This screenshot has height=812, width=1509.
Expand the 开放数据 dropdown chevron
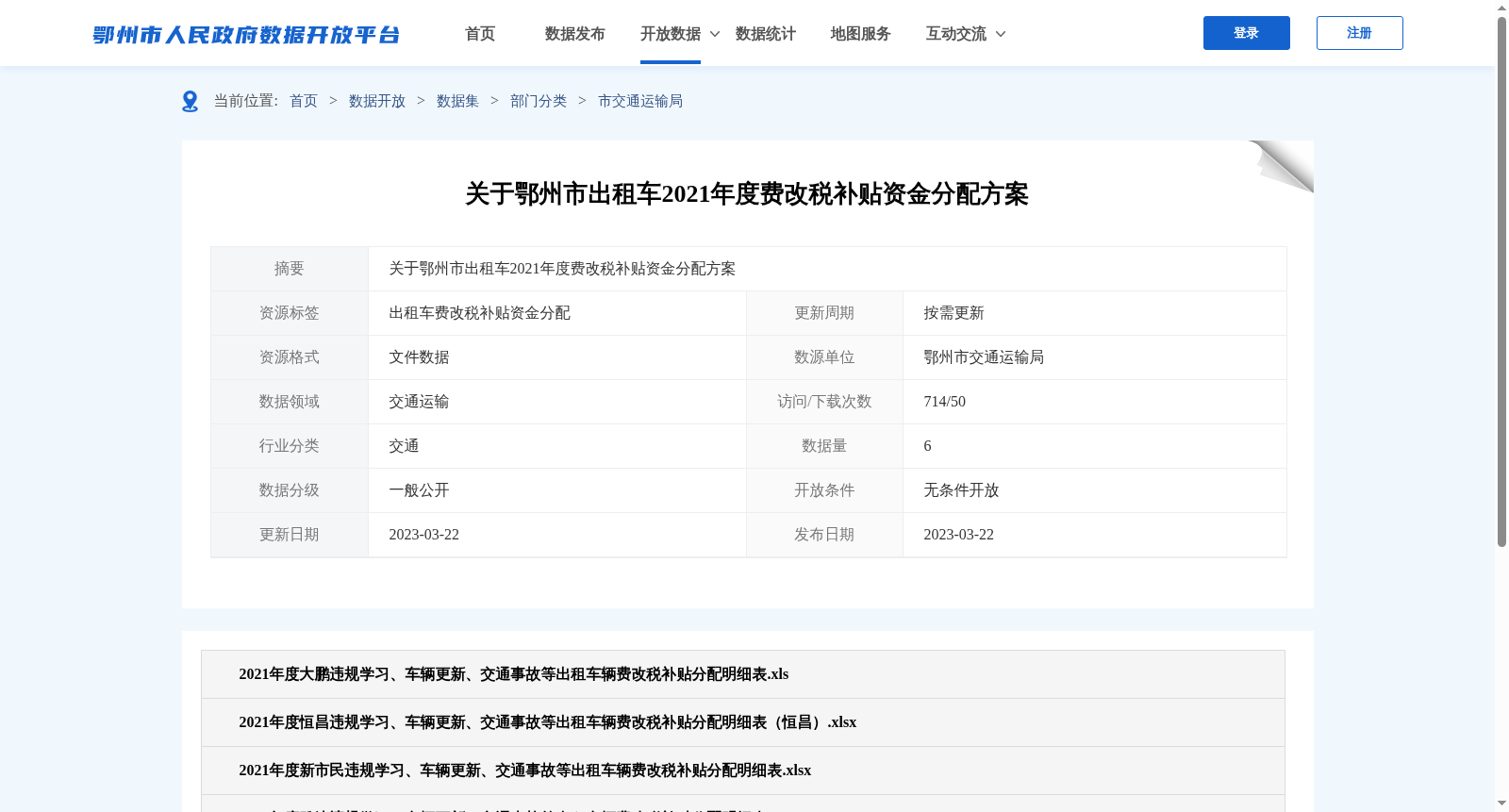pyautogui.click(x=715, y=34)
